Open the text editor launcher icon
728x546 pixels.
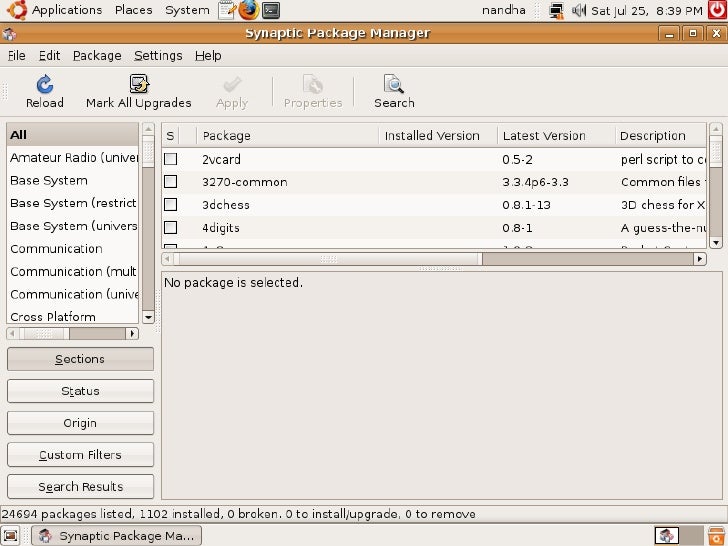[x=228, y=10]
